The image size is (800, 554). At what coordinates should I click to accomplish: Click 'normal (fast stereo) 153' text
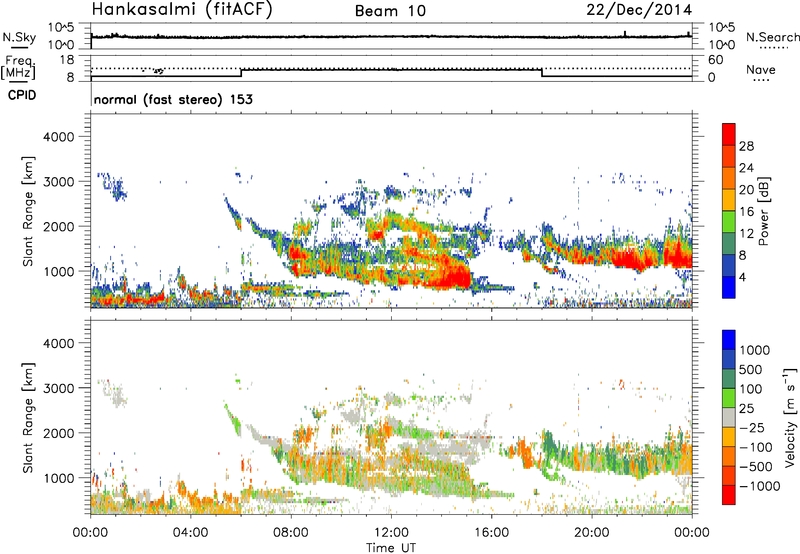[173, 99]
